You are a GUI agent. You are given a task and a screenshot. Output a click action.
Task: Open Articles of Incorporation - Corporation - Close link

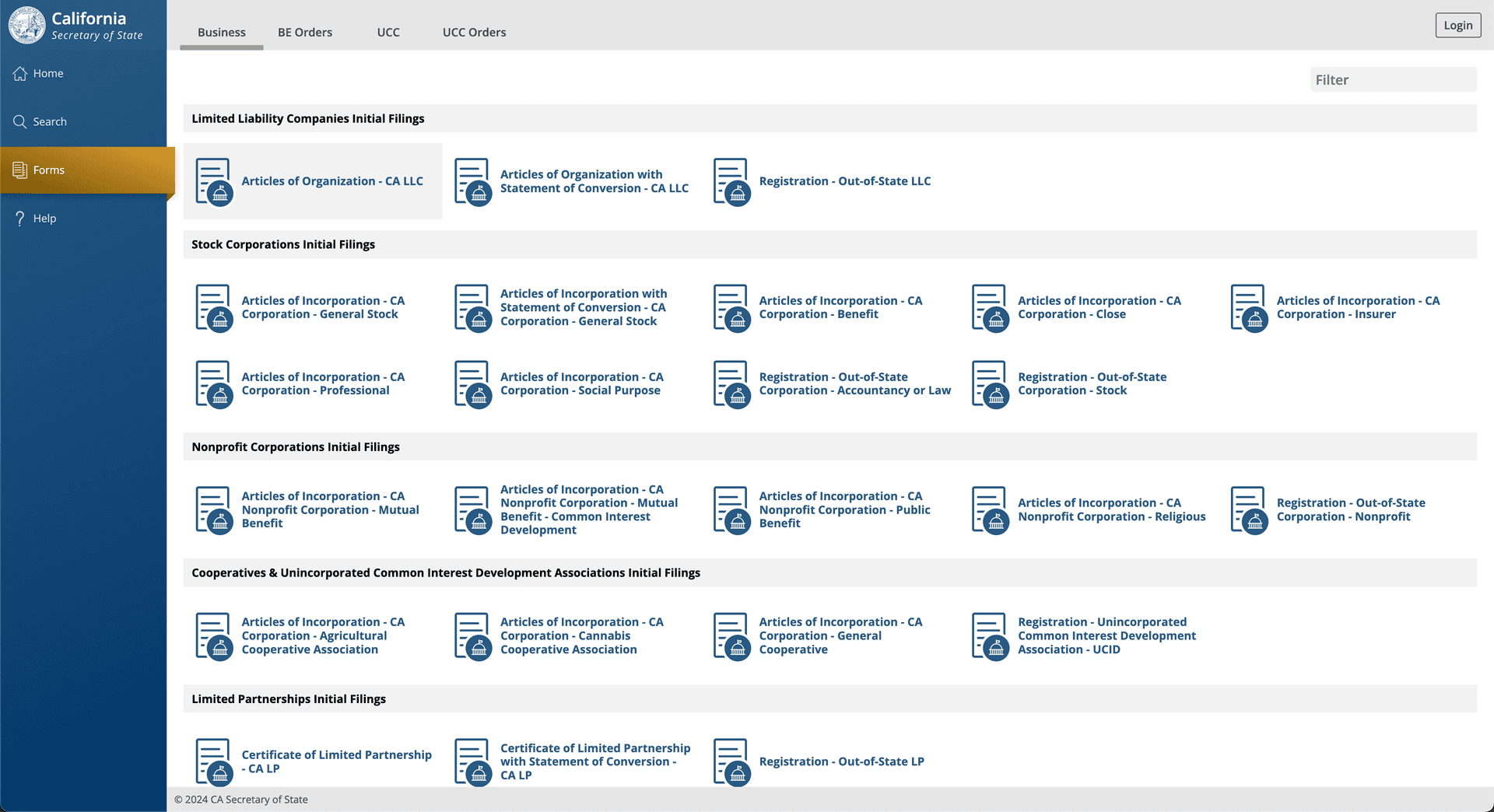[1099, 307]
